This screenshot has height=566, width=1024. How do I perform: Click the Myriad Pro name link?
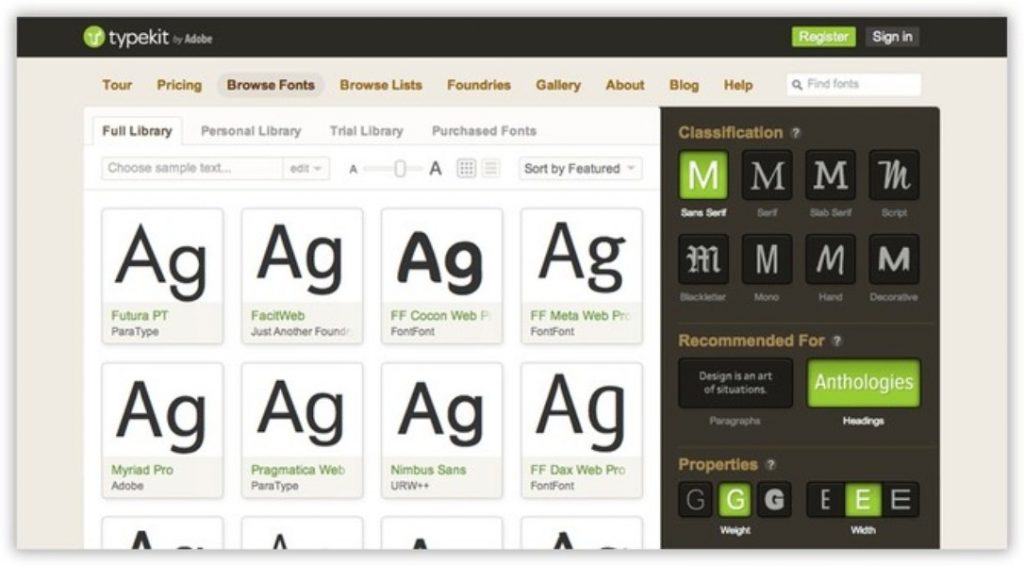tap(142, 470)
